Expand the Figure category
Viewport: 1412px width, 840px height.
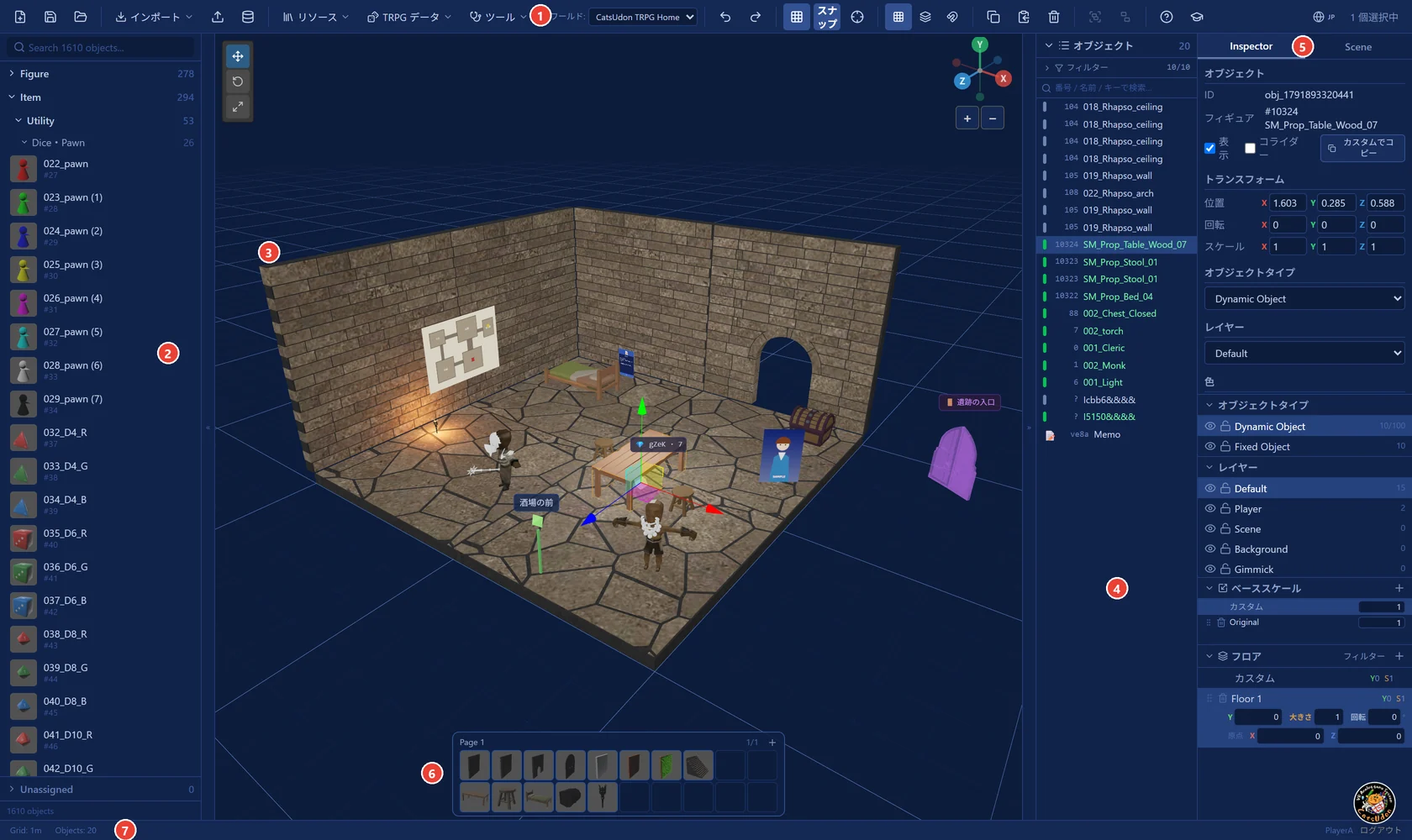coord(101,74)
